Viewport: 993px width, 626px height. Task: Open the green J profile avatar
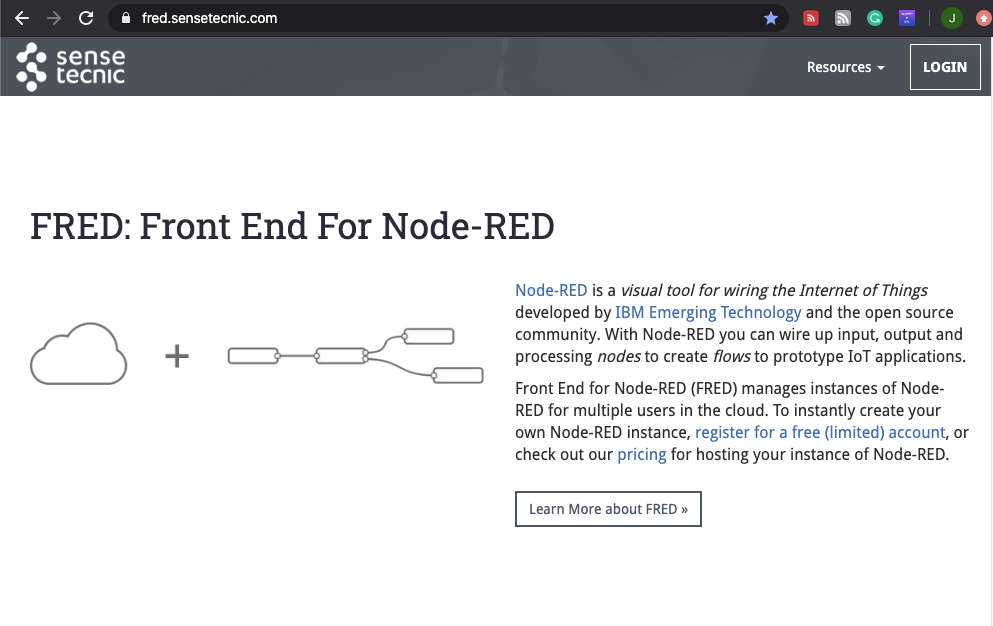coord(952,18)
